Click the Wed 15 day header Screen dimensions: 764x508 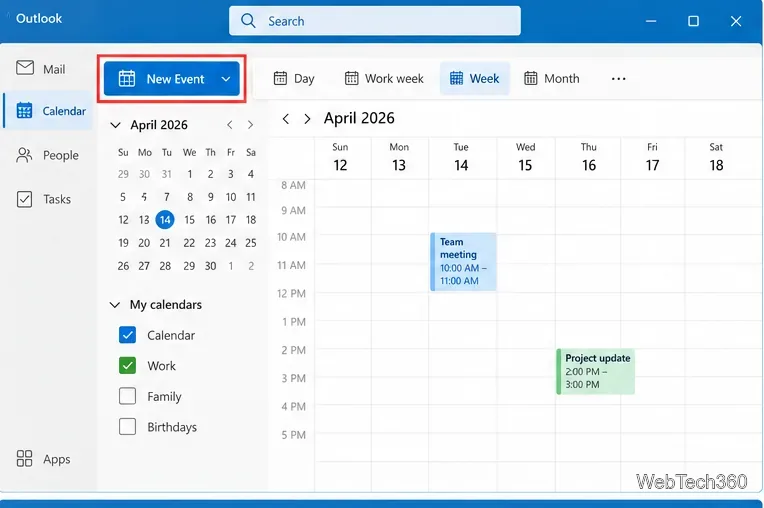525,158
